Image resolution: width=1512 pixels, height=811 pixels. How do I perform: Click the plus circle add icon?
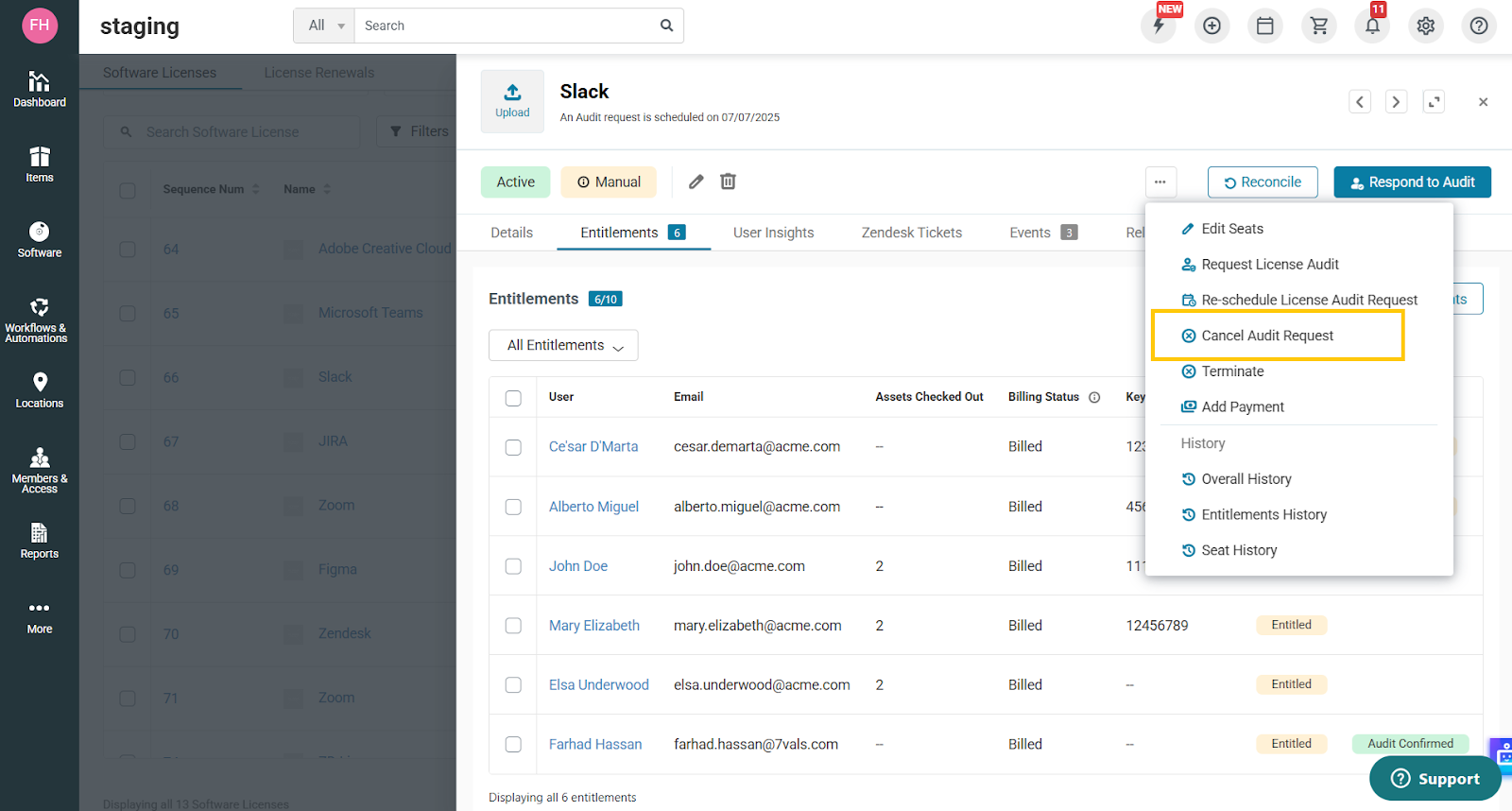pyautogui.click(x=1211, y=26)
